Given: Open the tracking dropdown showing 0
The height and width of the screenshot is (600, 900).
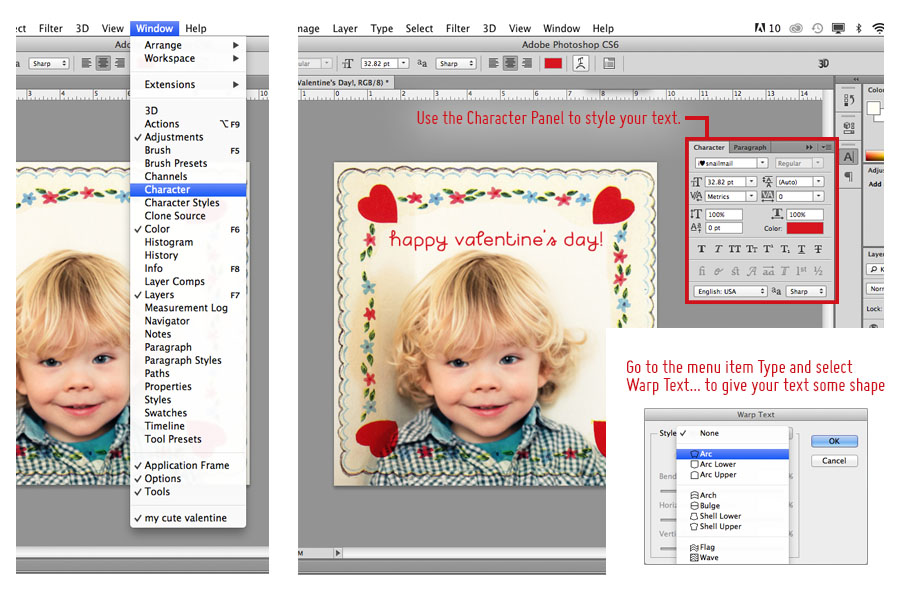Looking at the screenshot, I should tap(819, 196).
